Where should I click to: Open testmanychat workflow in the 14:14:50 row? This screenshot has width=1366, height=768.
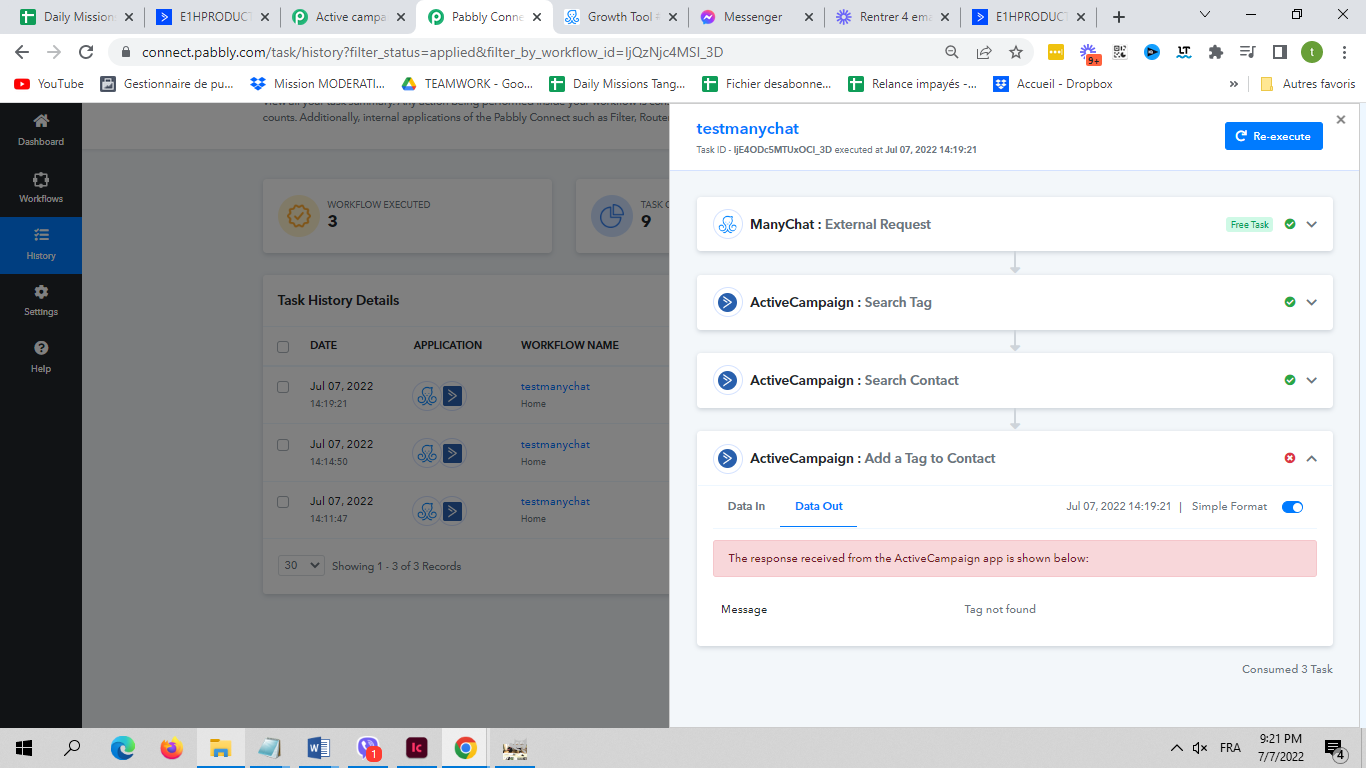[x=555, y=444]
